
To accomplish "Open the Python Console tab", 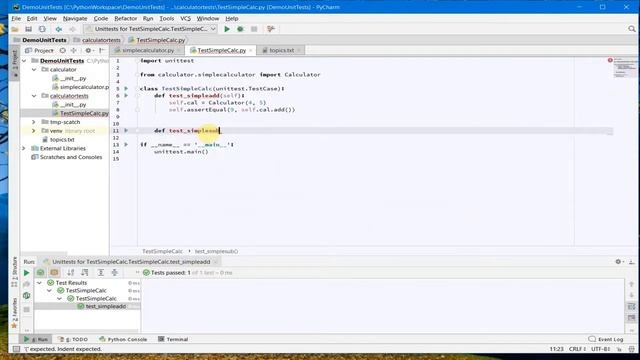I will 123,339.
